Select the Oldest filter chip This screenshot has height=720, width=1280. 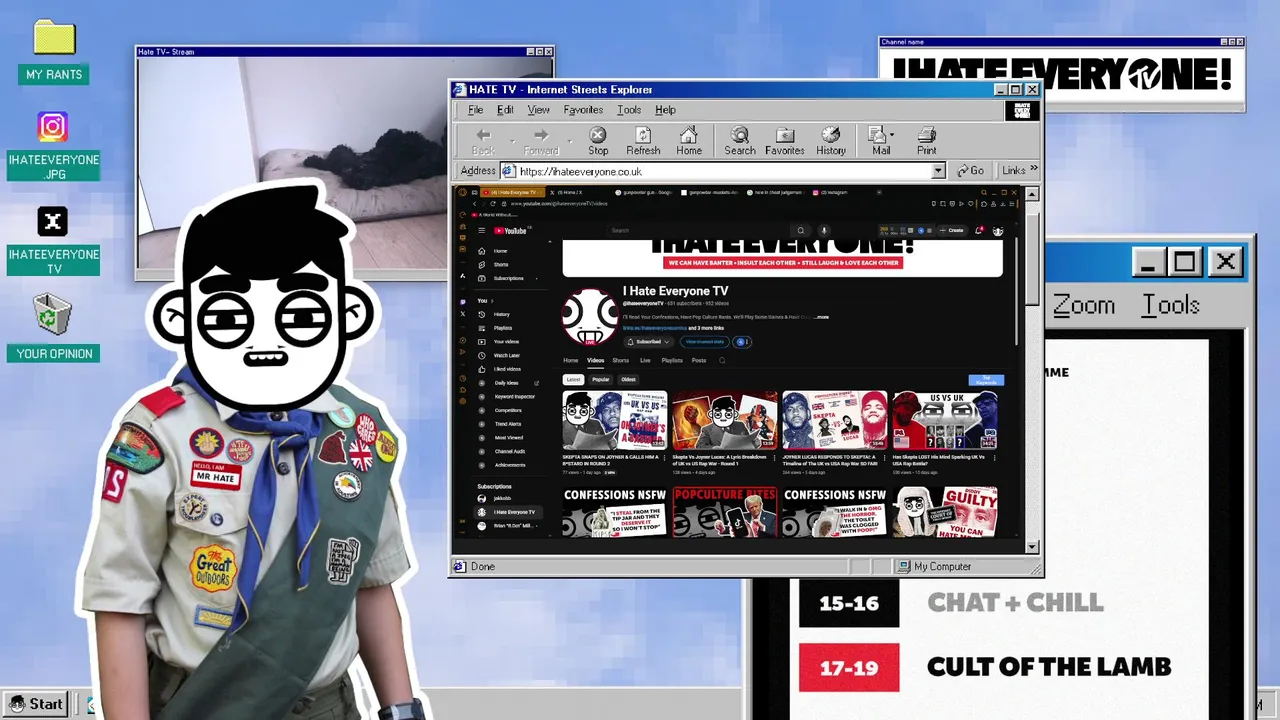coord(628,380)
